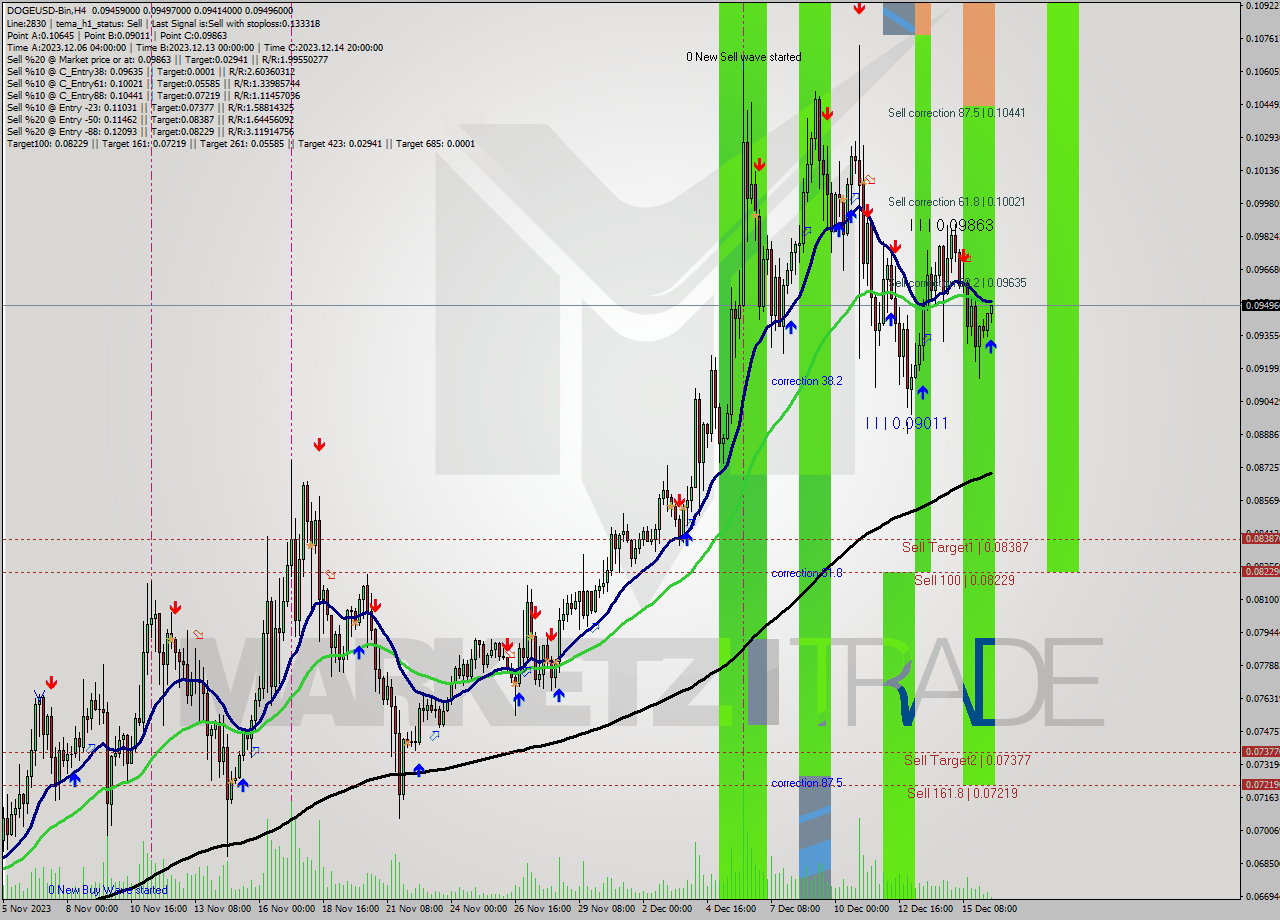The width and height of the screenshot is (1280, 920).
Task: Click the current price tag 0.09496
Action: 1259,305
